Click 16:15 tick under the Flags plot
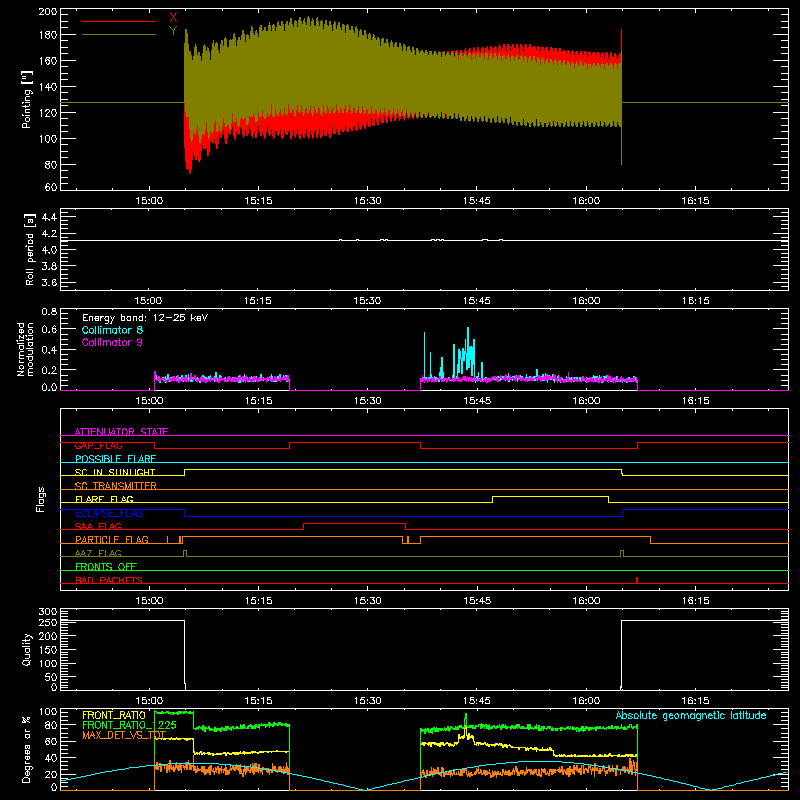This screenshot has height=800, width=800. pyautogui.click(x=695, y=601)
